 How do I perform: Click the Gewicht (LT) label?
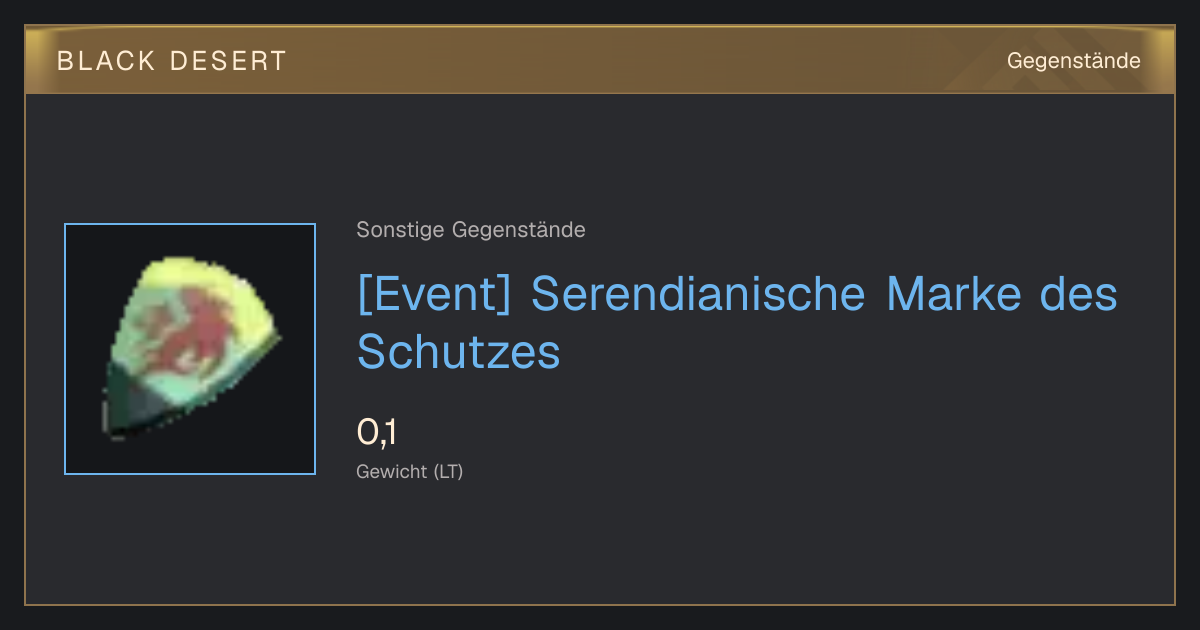click(x=410, y=471)
